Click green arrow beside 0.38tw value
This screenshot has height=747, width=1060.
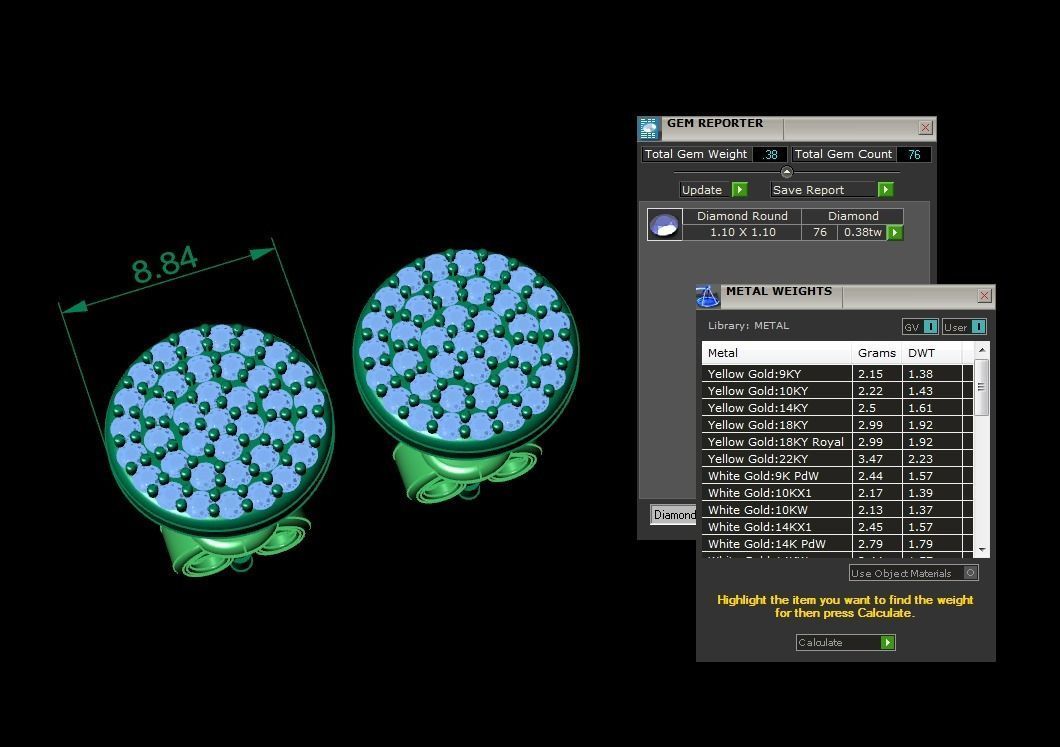[x=895, y=233]
